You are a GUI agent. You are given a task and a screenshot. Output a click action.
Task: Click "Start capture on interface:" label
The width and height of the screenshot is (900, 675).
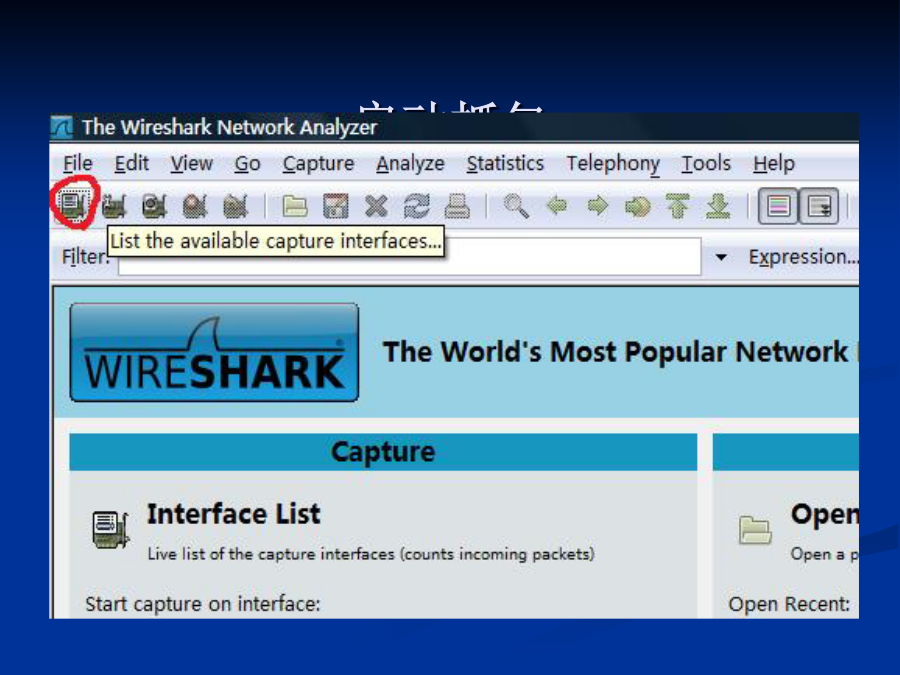click(x=203, y=604)
